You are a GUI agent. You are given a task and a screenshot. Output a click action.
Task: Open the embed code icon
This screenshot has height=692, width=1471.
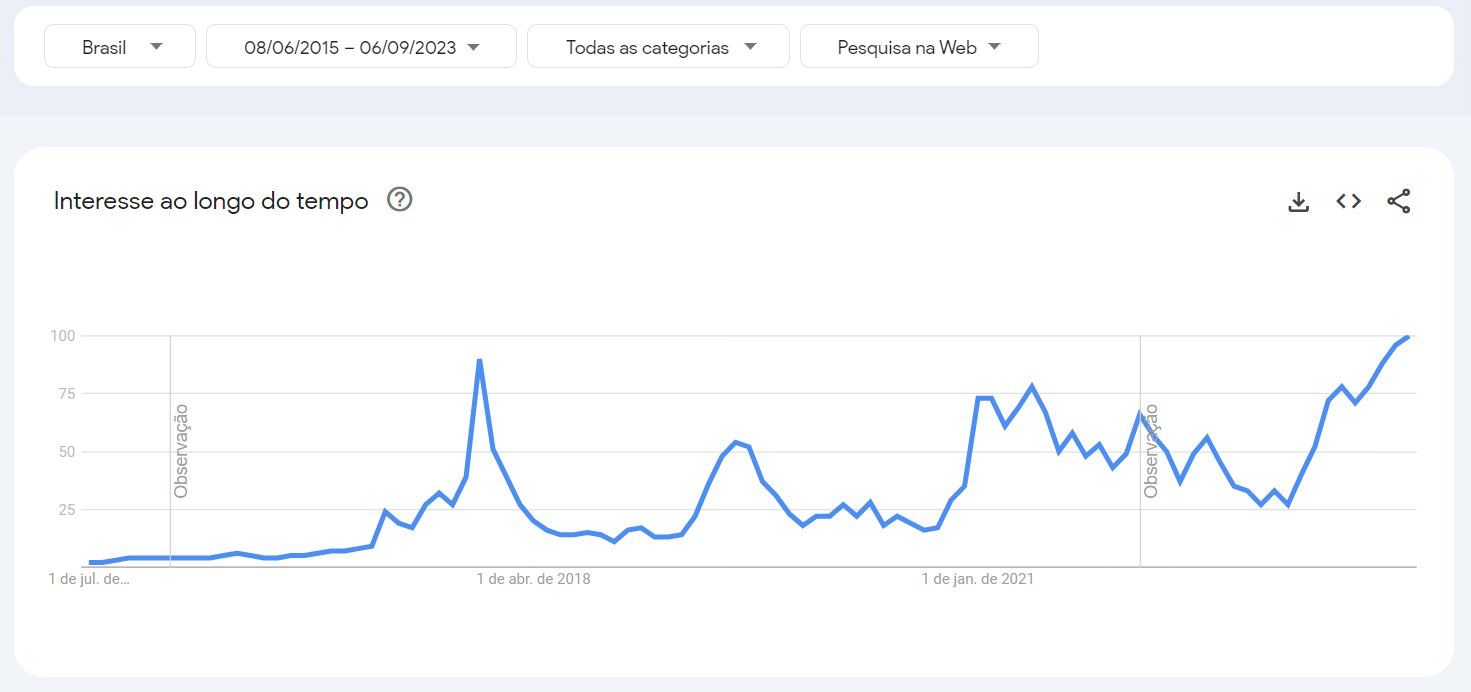(x=1348, y=201)
